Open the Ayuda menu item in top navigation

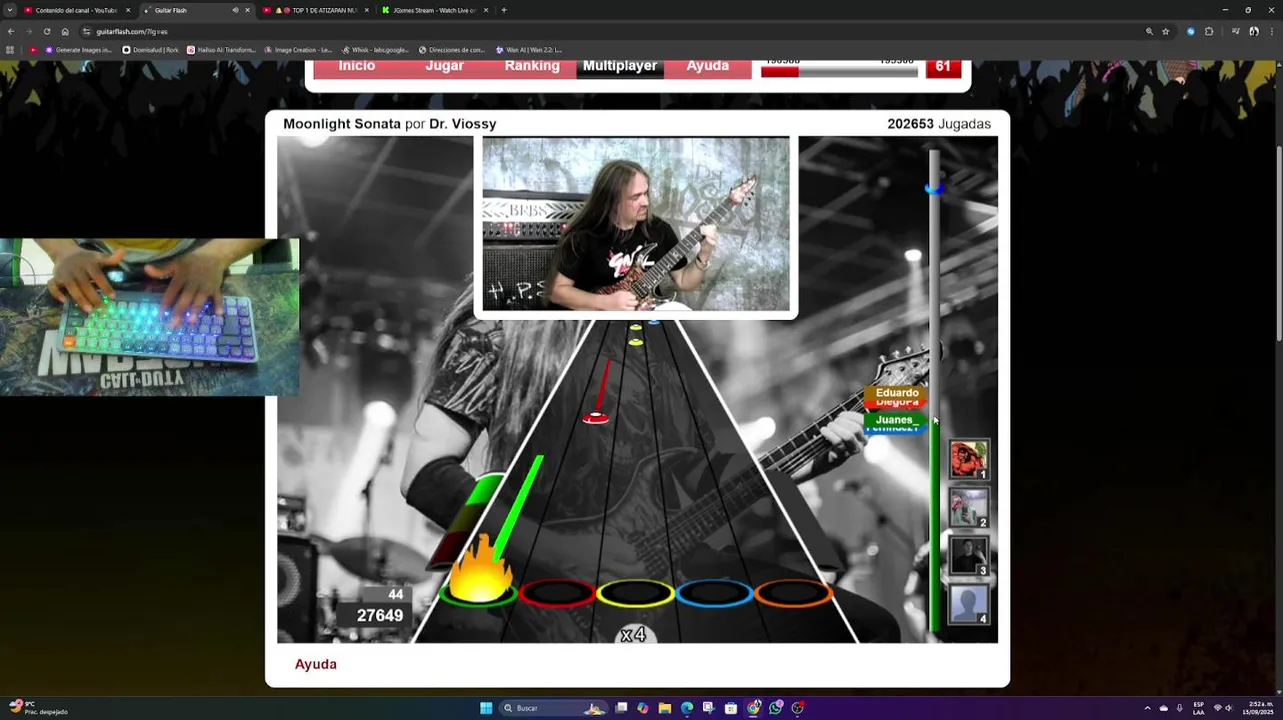(x=708, y=66)
